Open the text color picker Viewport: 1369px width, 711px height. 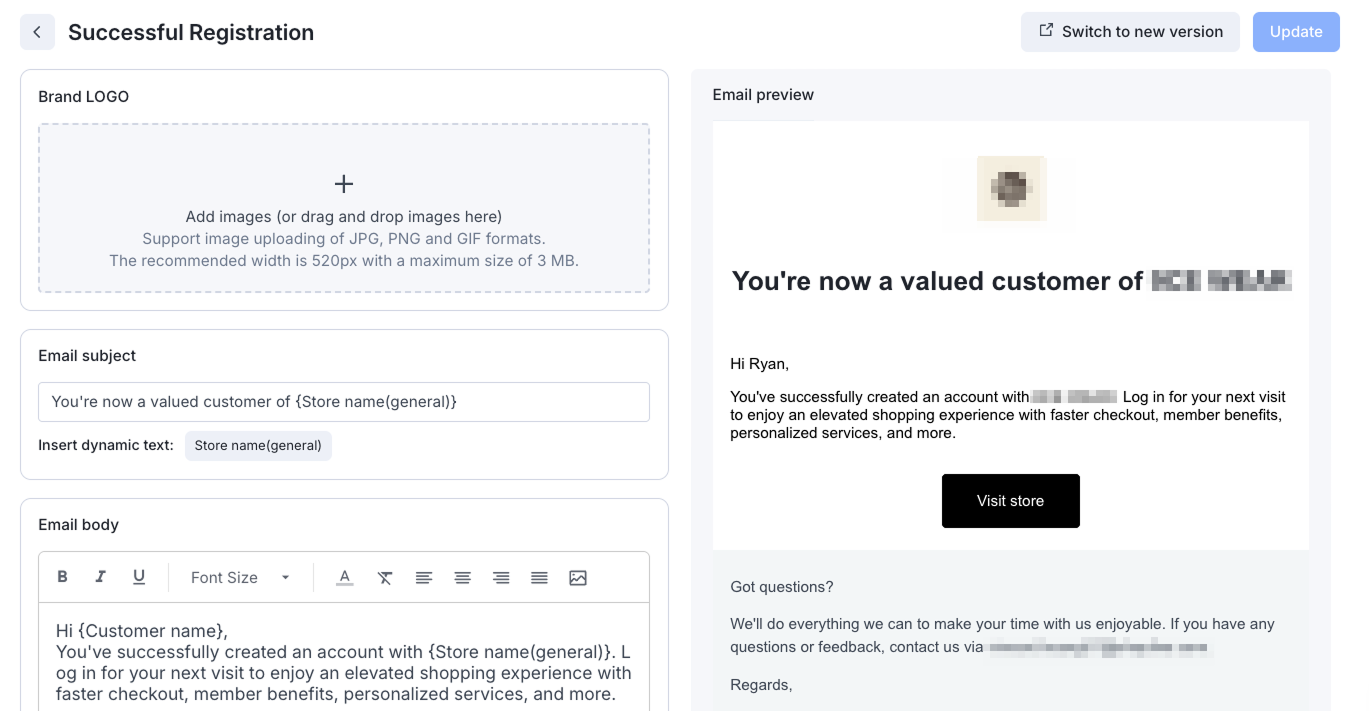point(345,577)
